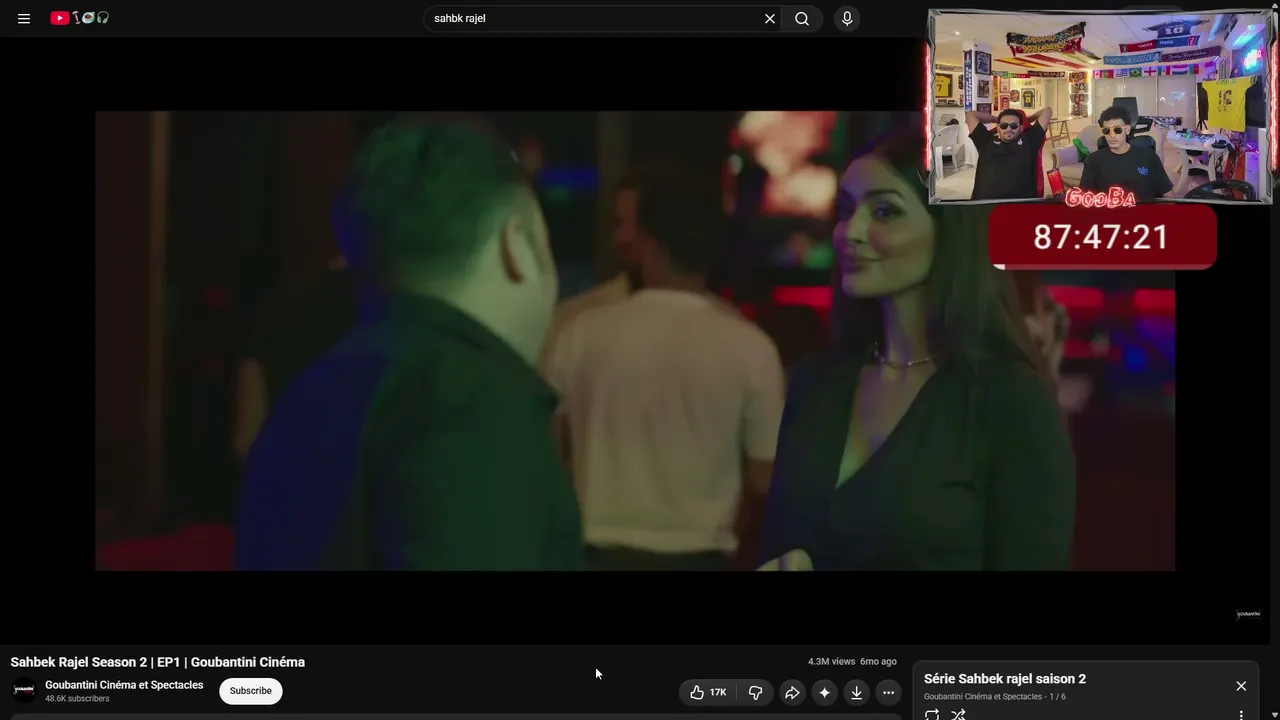Start voice search with the microphone
Viewport: 1280px width, 720px height.
847,18
